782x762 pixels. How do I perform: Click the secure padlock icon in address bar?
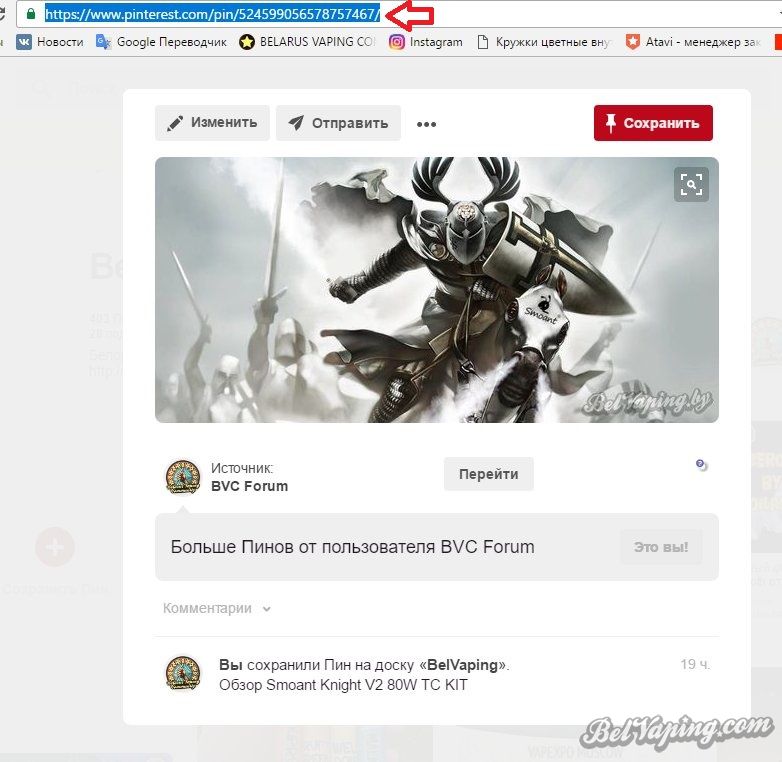point(31,14)
